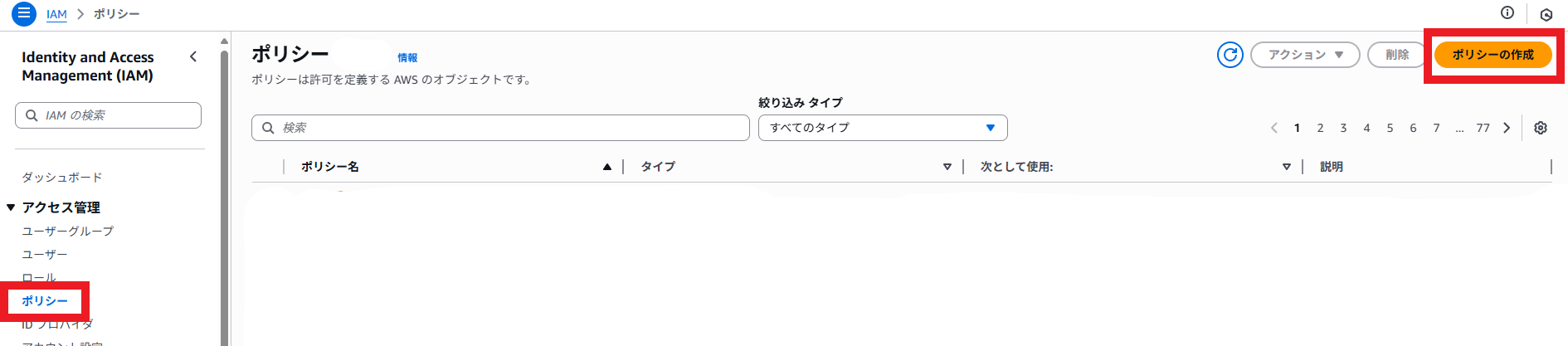Image resolution: width=1568 pixels, height=346 pixels.
Task: Go to previous page of policies
Action: coord(1274,128)
